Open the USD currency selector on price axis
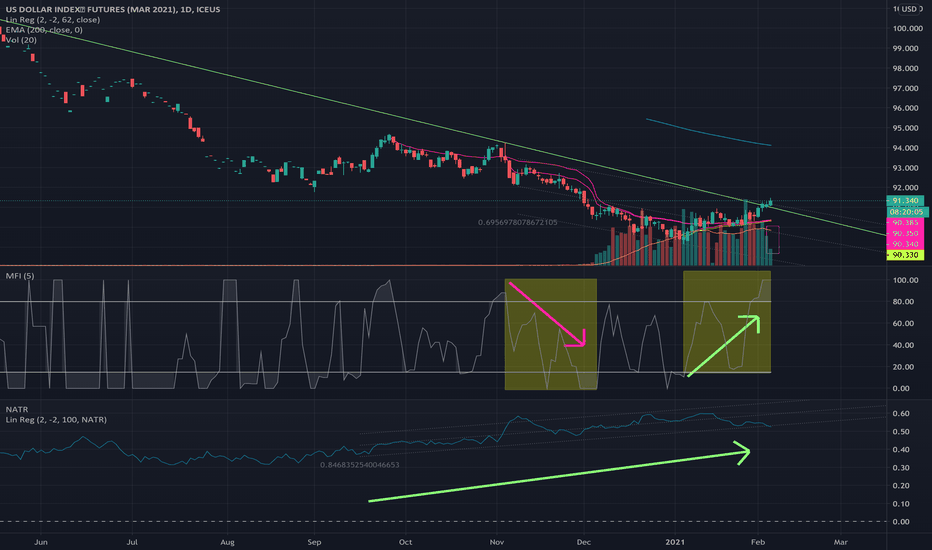Screen dimensions: 932x550 tap(909, 9)
